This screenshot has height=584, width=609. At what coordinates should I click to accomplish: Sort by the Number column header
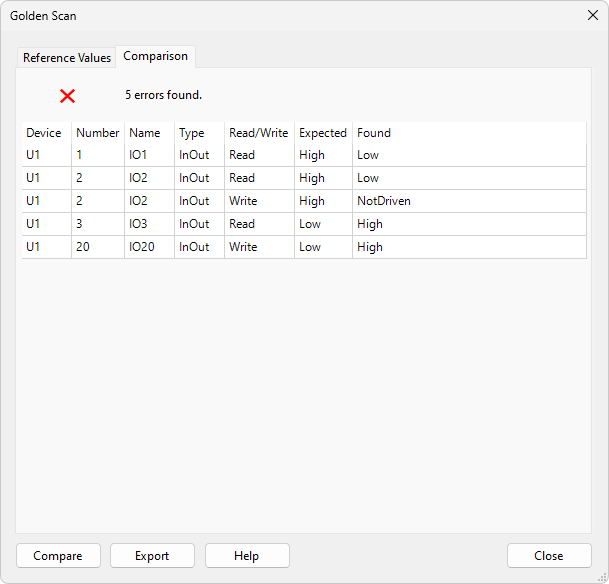pos(97,133)
